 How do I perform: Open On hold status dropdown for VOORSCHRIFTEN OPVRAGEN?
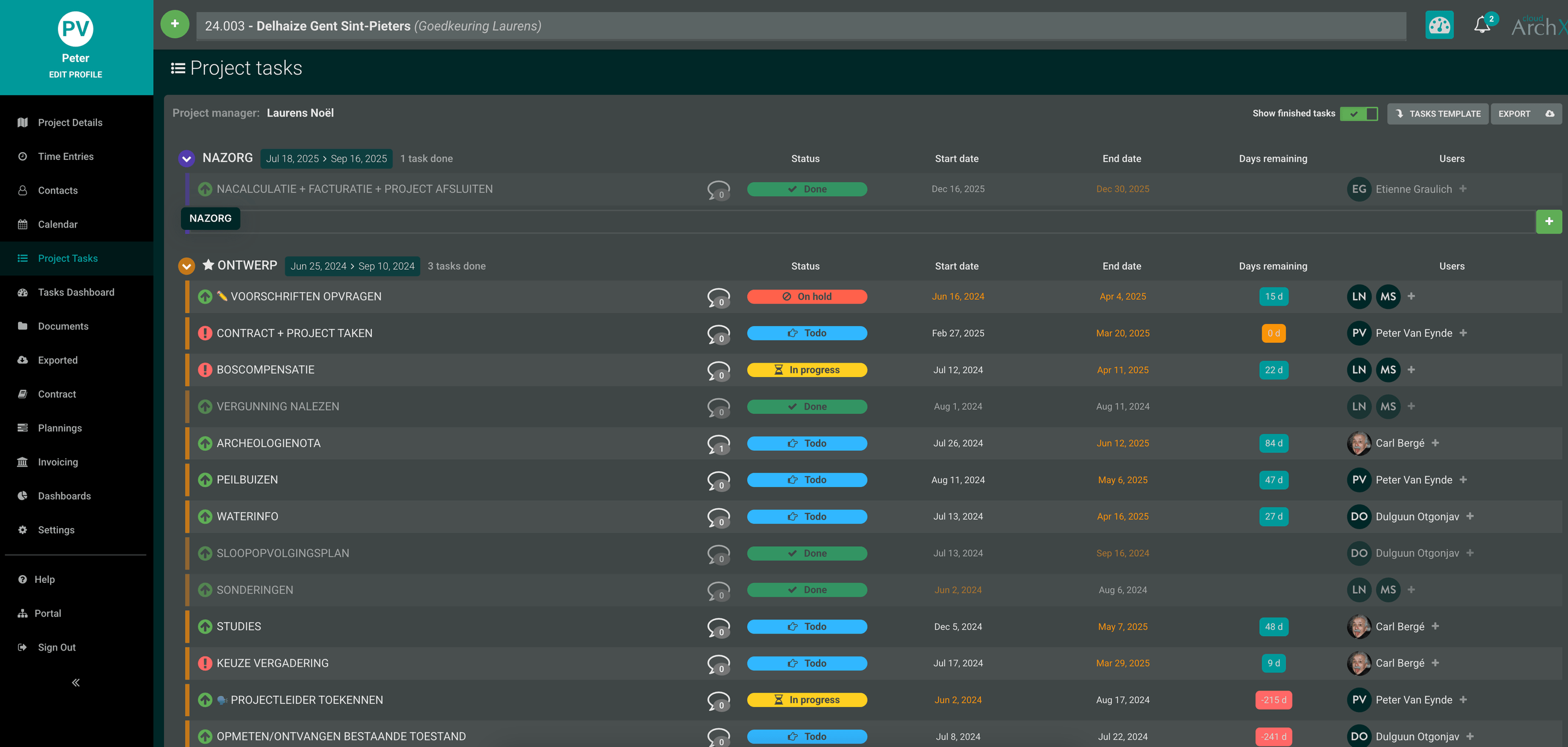[x=806, y=296]
